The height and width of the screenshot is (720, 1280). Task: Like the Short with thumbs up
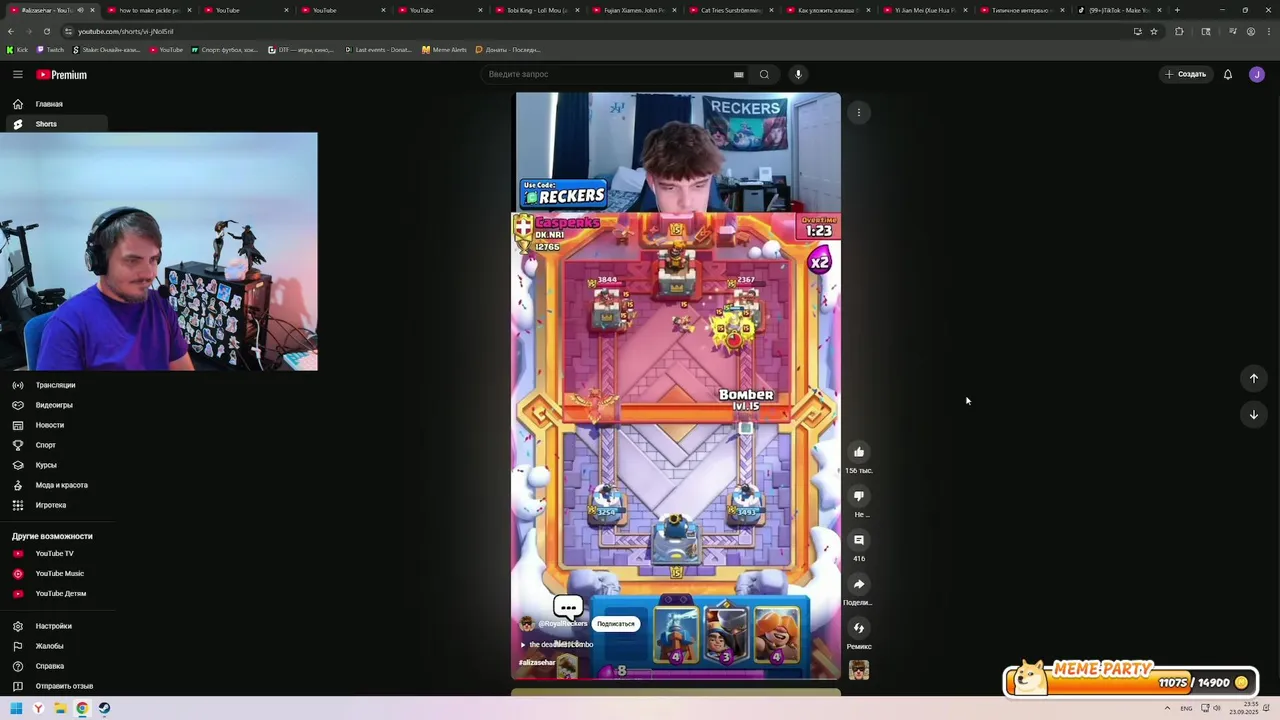pyautogui.click(x=859, y=452)
